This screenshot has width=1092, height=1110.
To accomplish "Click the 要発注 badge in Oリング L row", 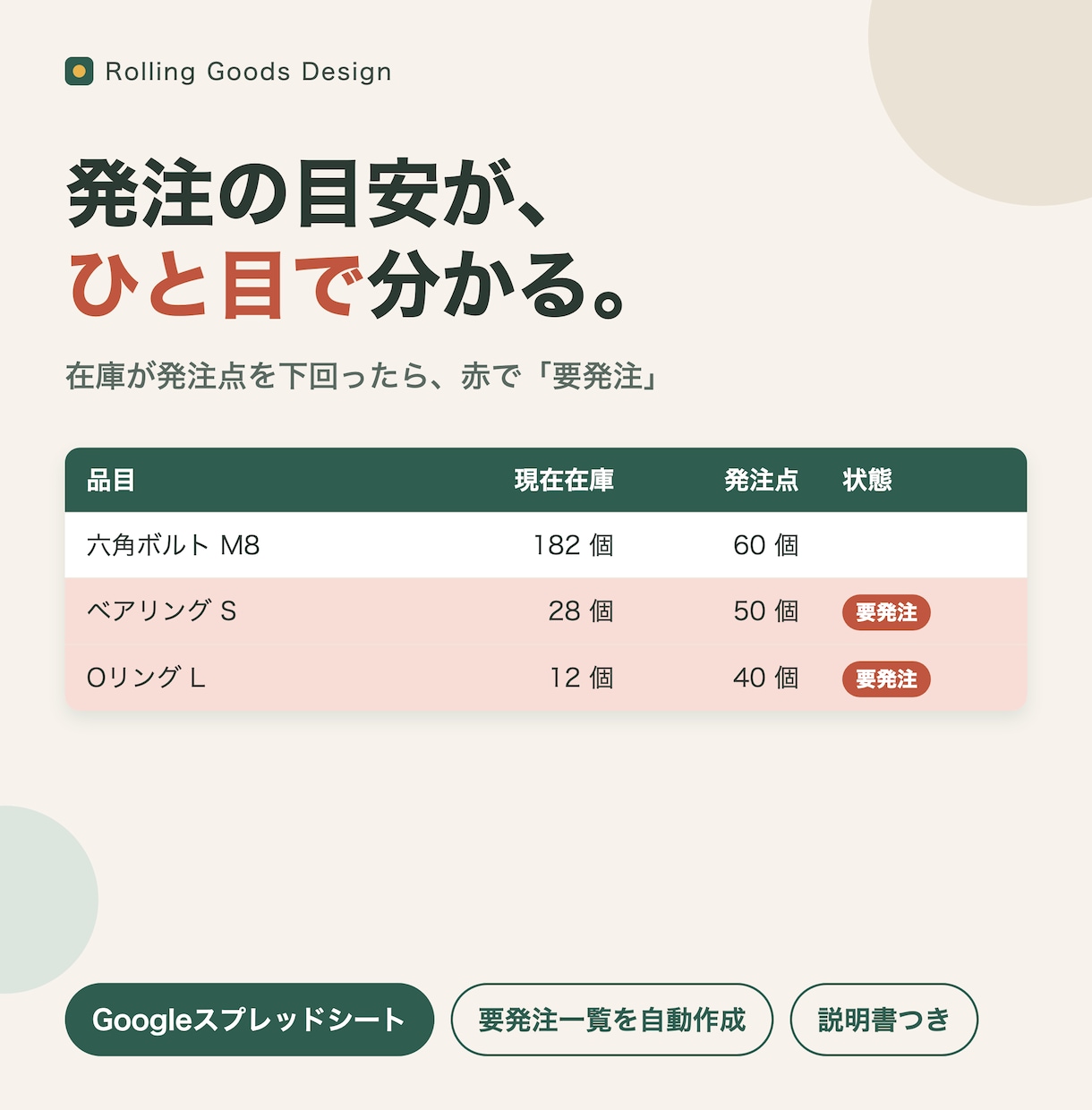I will click(886, 679).
